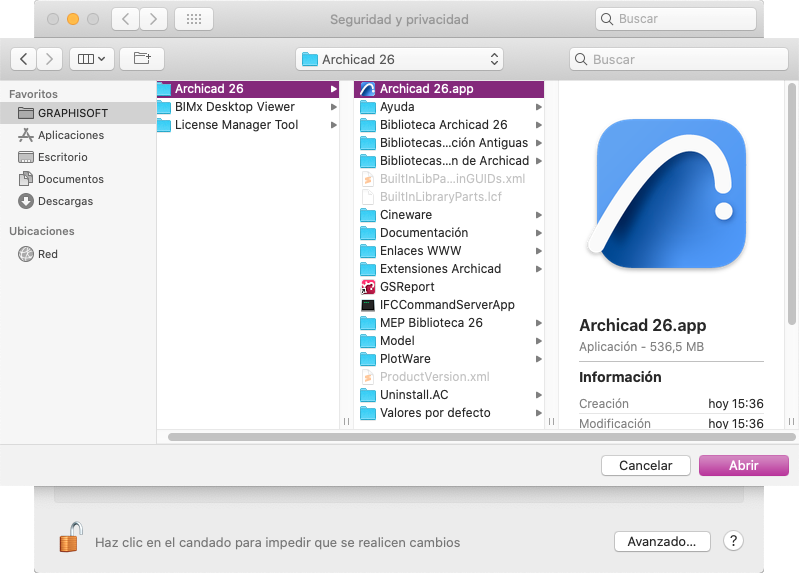
Task: Click the Cancelar button
Action: [646, 465]
